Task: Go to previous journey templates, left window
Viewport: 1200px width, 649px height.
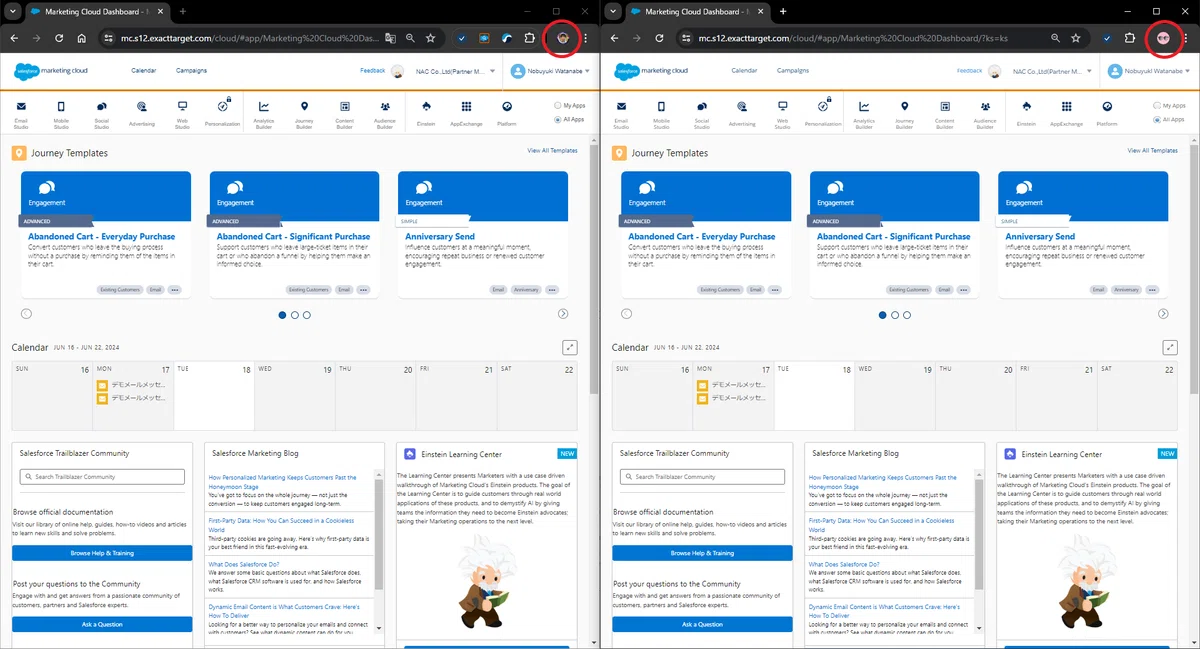Action: click(26, 314)
